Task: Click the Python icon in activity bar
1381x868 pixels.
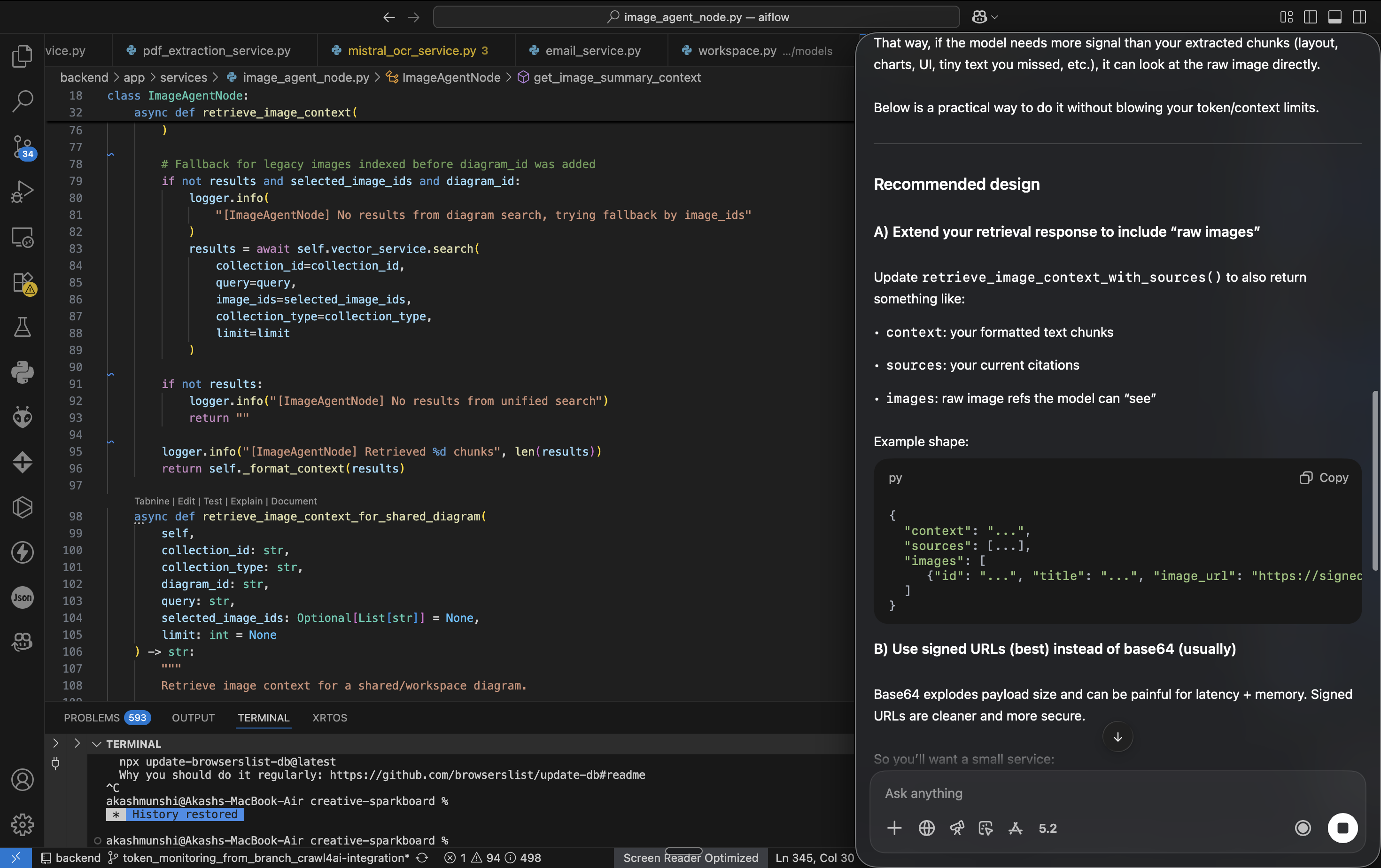Action: click(22, 372)
